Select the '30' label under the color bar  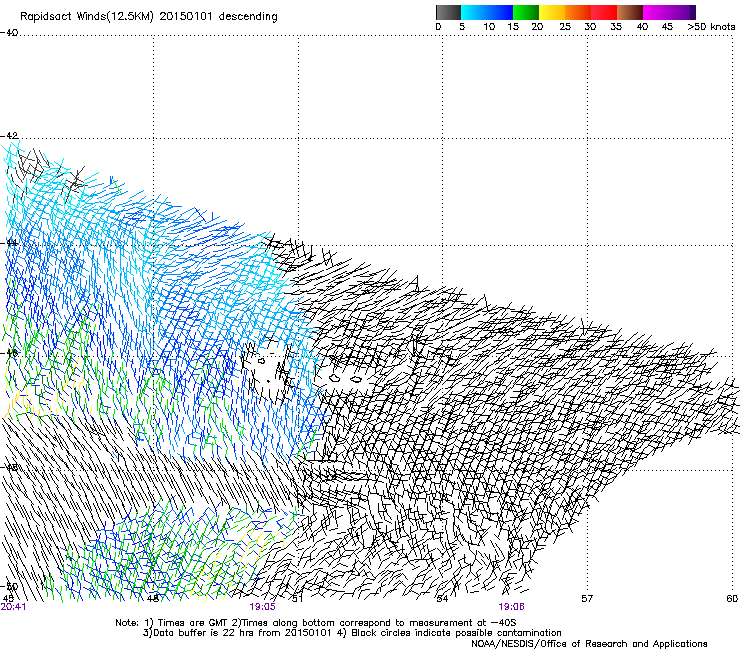590,27
